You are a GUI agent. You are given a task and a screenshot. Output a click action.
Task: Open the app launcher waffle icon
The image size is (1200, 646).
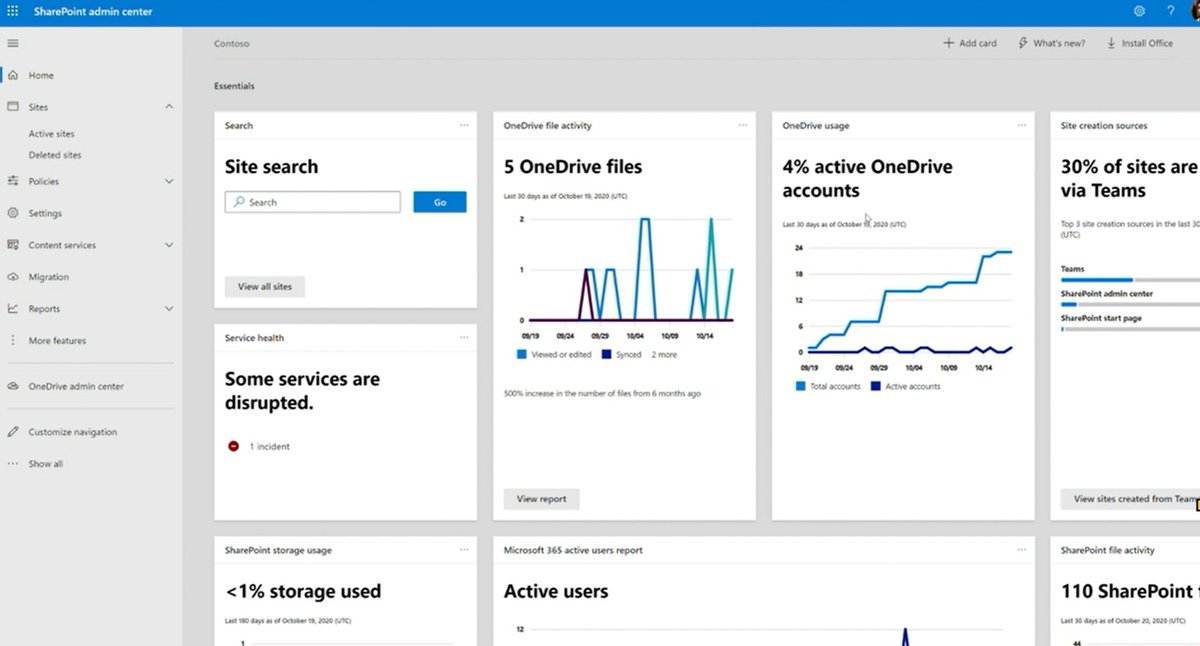click(x=13, y=11)
